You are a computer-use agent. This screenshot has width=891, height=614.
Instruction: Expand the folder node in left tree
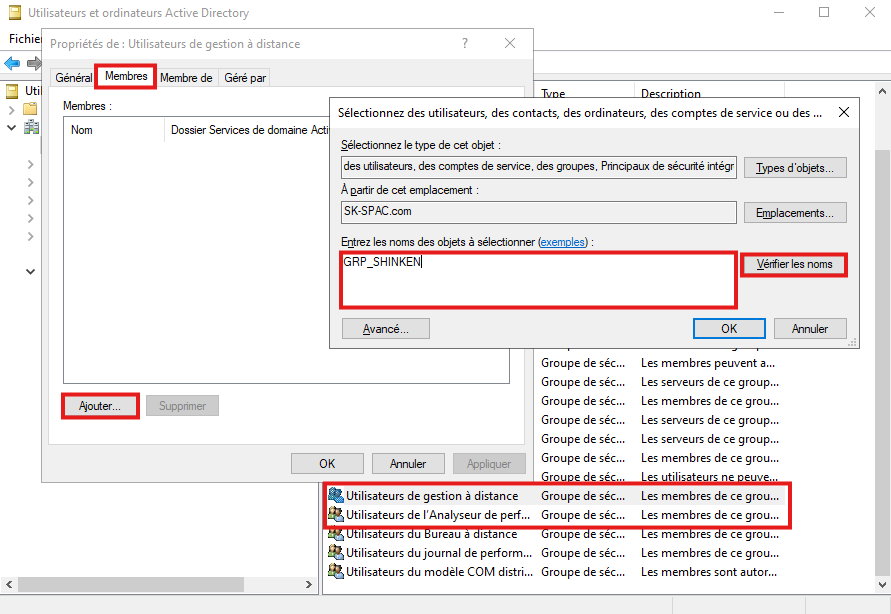12,108
